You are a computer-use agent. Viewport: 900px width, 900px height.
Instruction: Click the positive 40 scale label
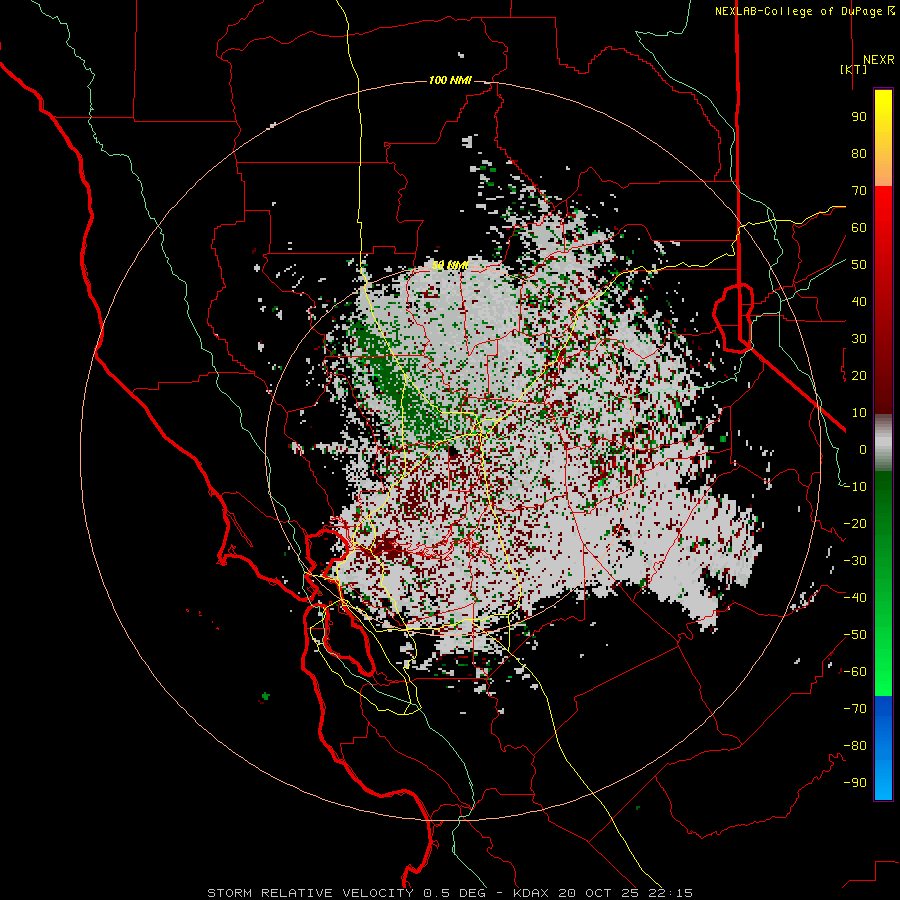point(859,302)
